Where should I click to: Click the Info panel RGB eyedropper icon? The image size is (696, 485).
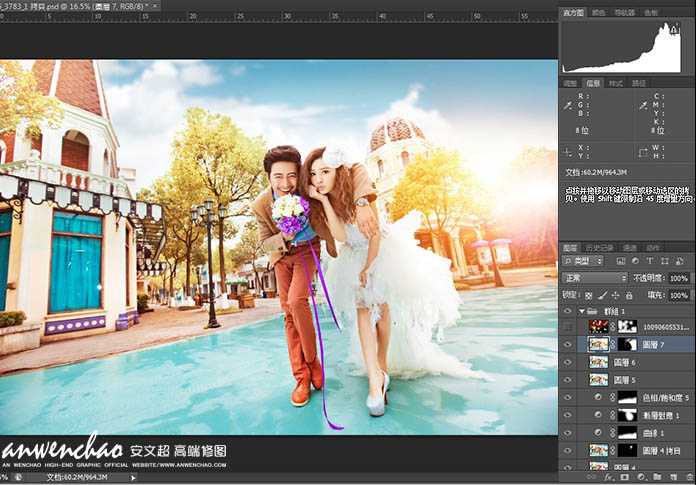(568, 104)
